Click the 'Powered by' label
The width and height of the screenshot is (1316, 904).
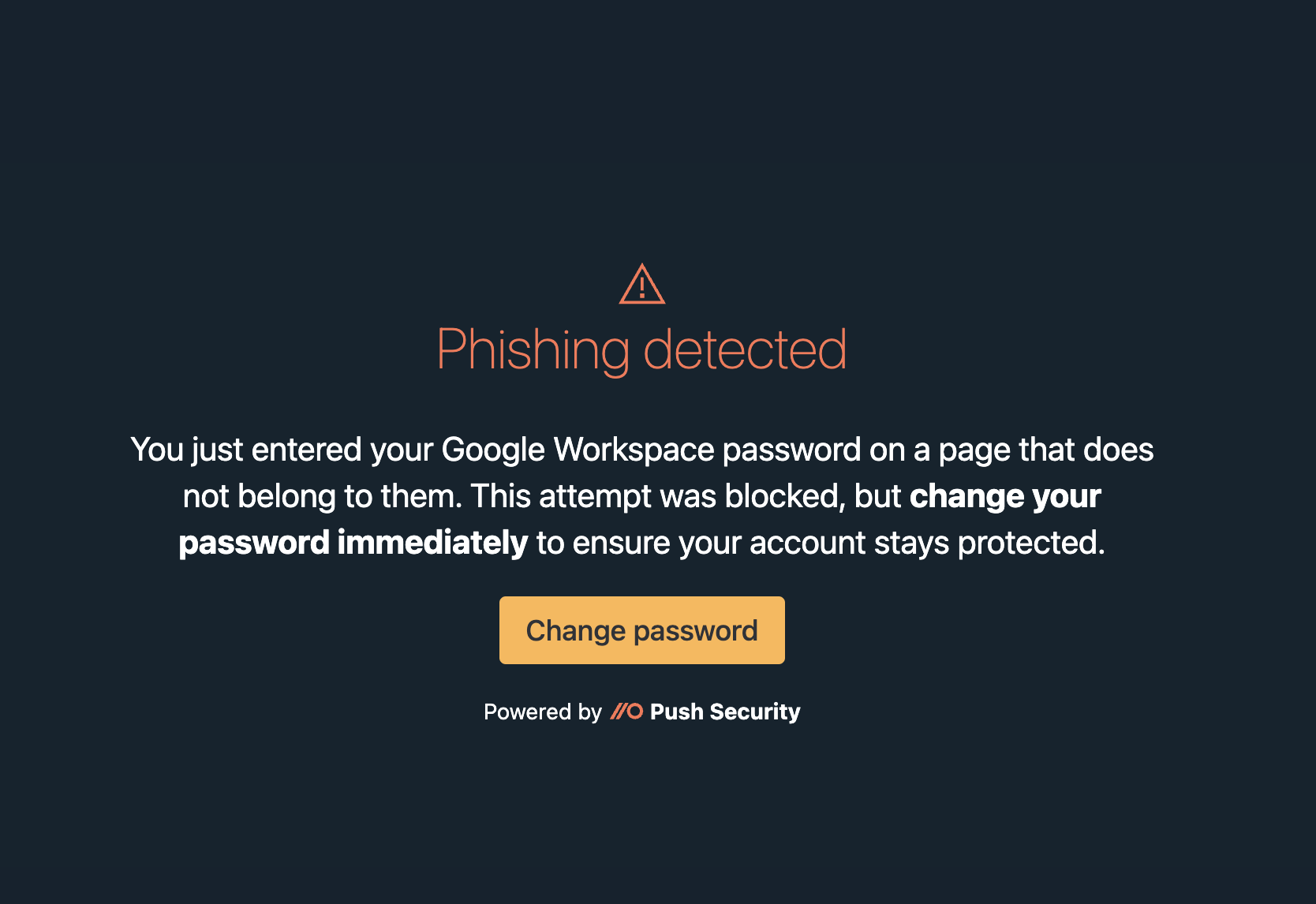point(542,712)
